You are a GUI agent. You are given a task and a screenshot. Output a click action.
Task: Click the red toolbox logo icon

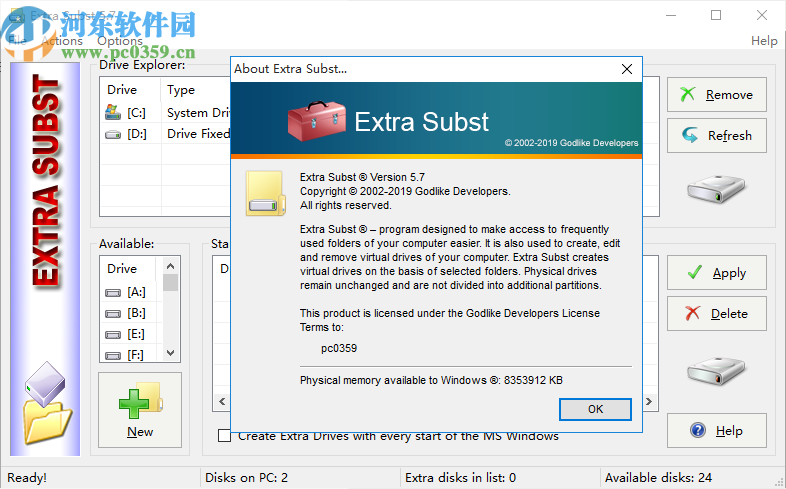[317, 121]
